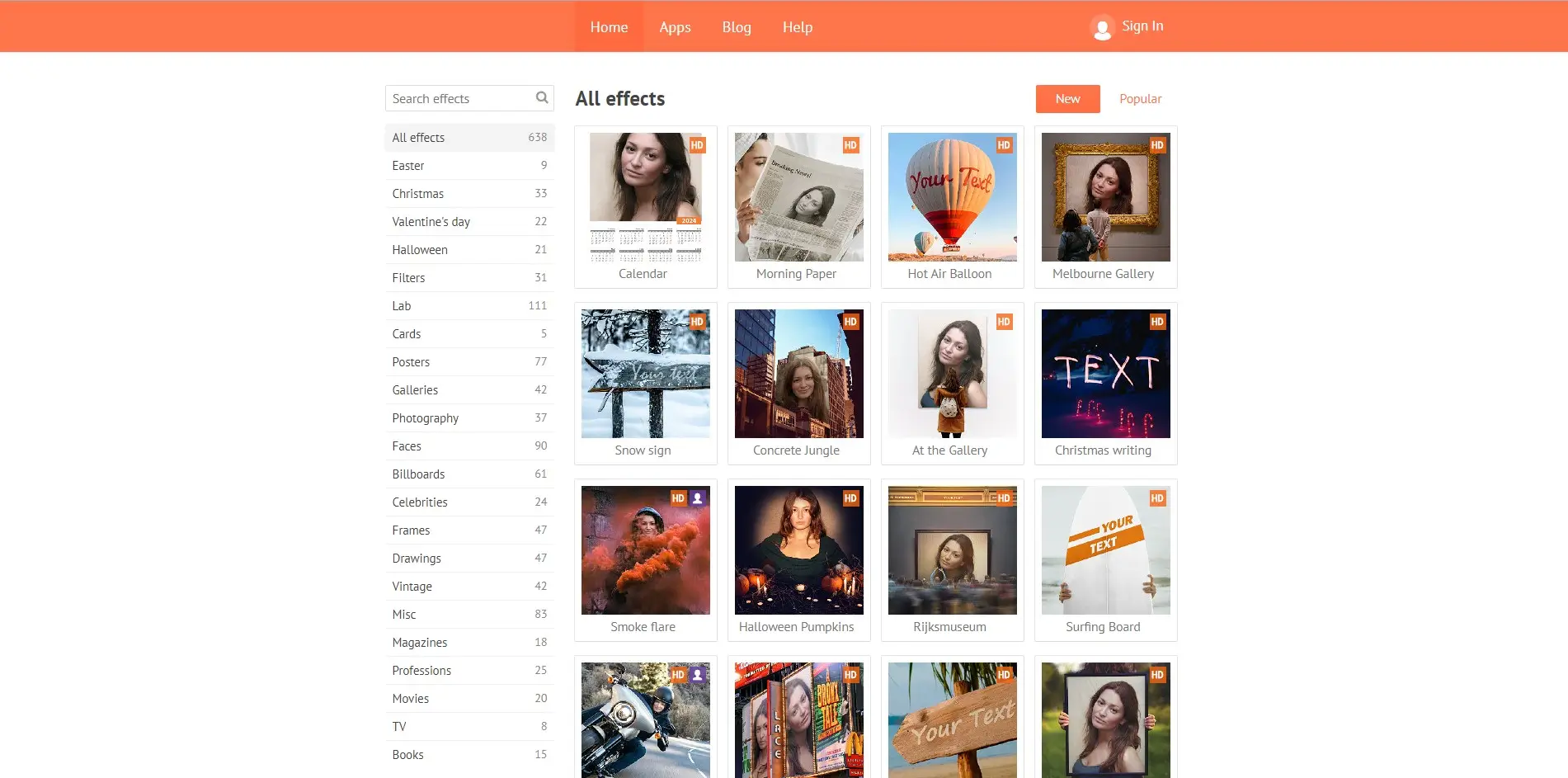Open the Magazines category
This screenshot has height=778, width=1568.
coord(469,643)
